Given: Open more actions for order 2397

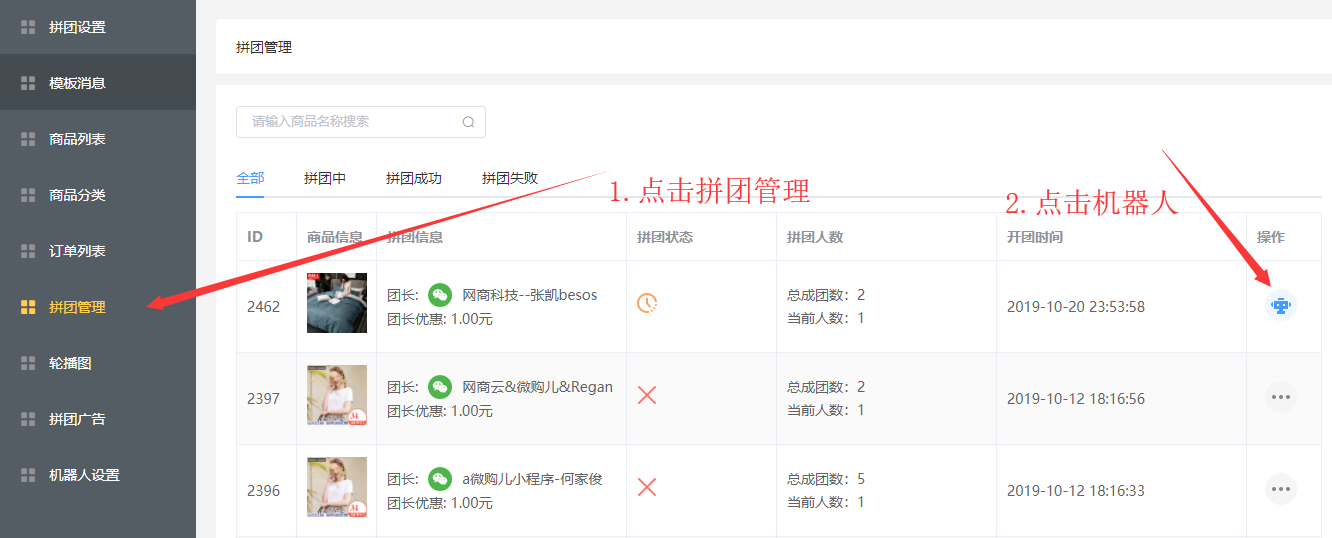Looking at the screenshot, I should tap(1281, 397).
